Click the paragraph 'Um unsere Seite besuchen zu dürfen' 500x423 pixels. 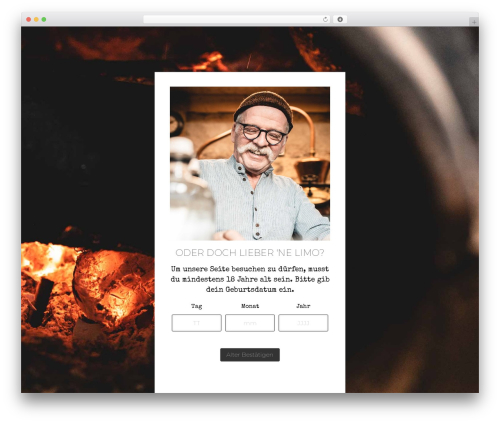pyautogui.click(x=250, y=279)
